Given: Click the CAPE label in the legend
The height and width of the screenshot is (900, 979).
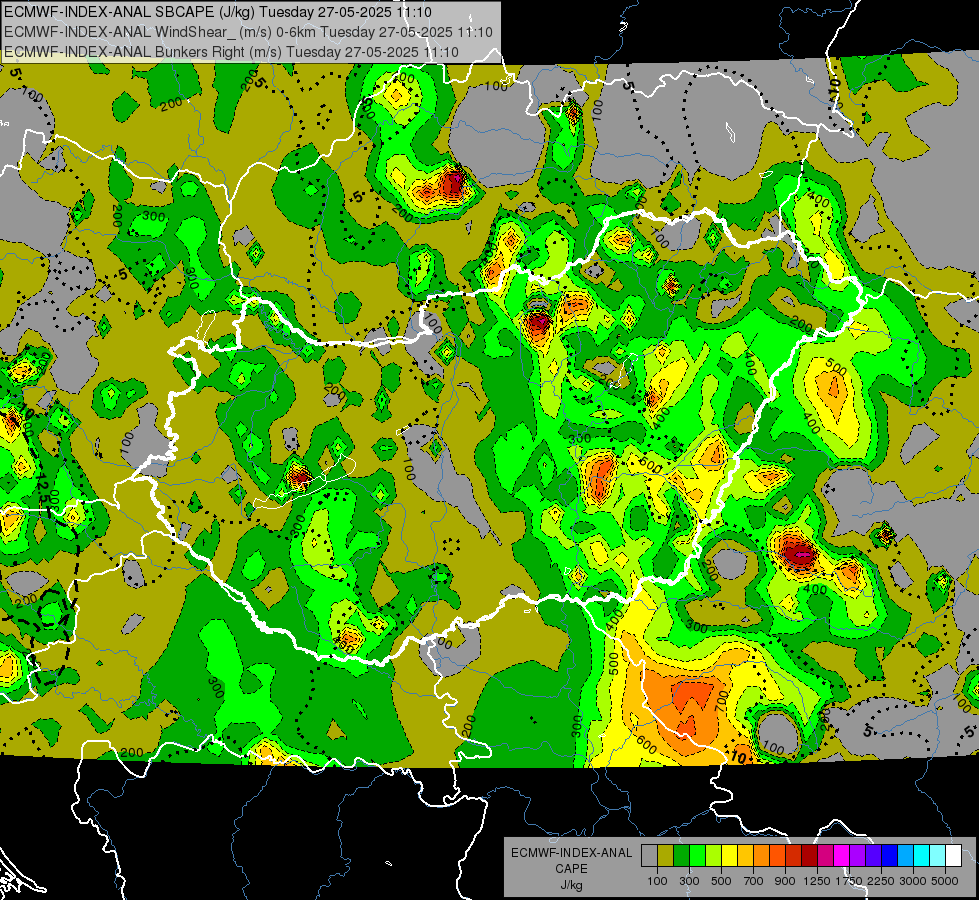Looking at the screenshot, I should pyautogui.click(x=571, y=869).
